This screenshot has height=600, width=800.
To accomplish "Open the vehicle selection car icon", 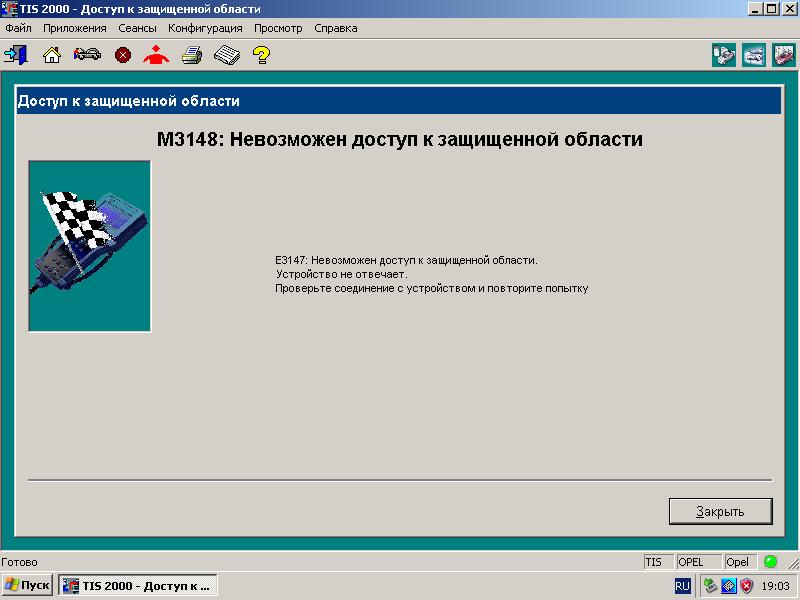I will [87, 54].
